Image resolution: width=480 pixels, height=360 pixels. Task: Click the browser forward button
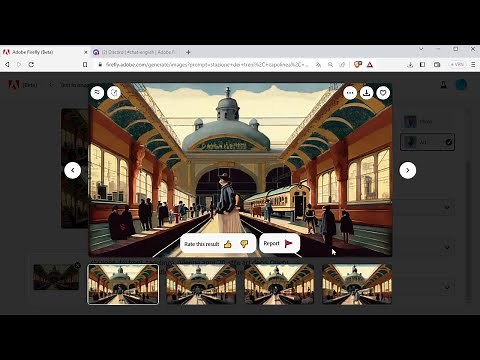19,65
